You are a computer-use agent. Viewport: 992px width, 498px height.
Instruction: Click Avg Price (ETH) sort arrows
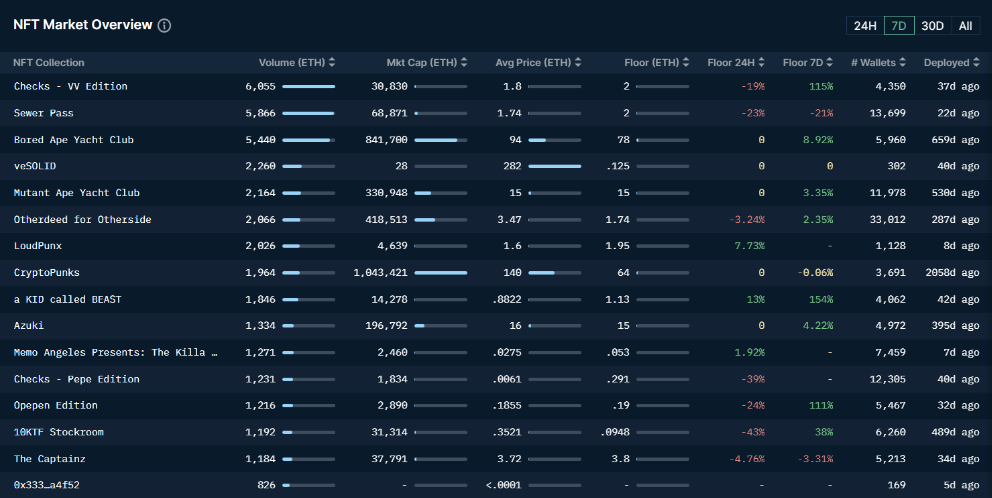click(577, 63)
